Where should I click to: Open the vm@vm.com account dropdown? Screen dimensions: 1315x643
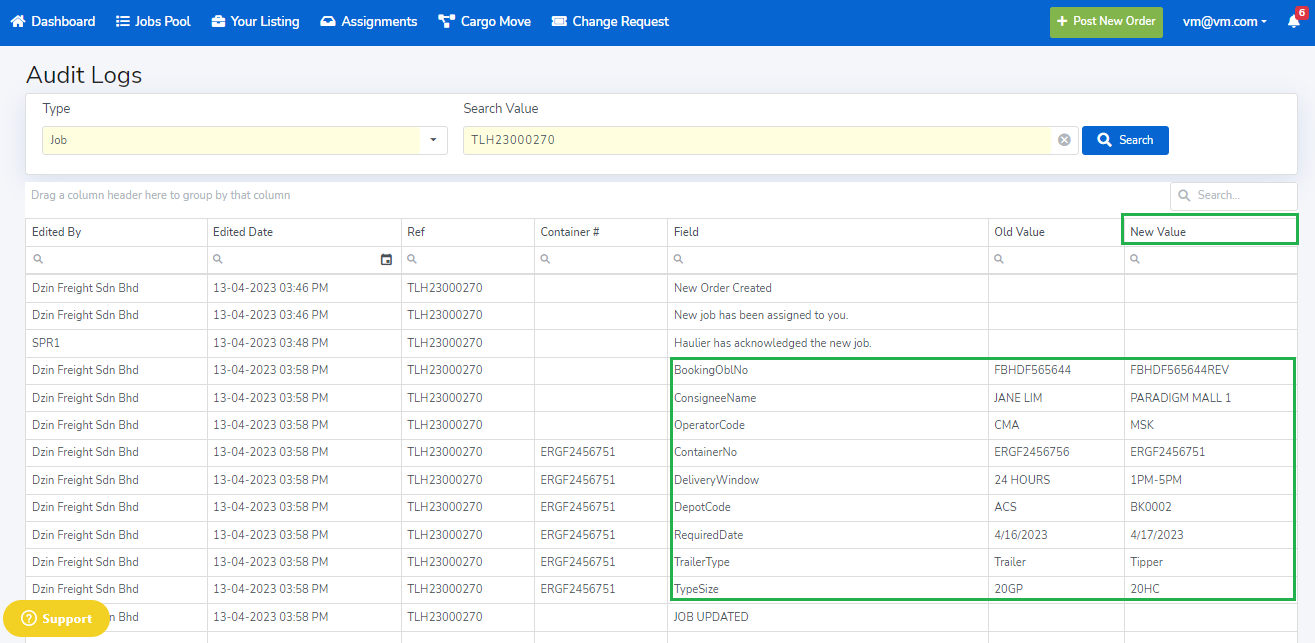click(x=1224, y=21)
